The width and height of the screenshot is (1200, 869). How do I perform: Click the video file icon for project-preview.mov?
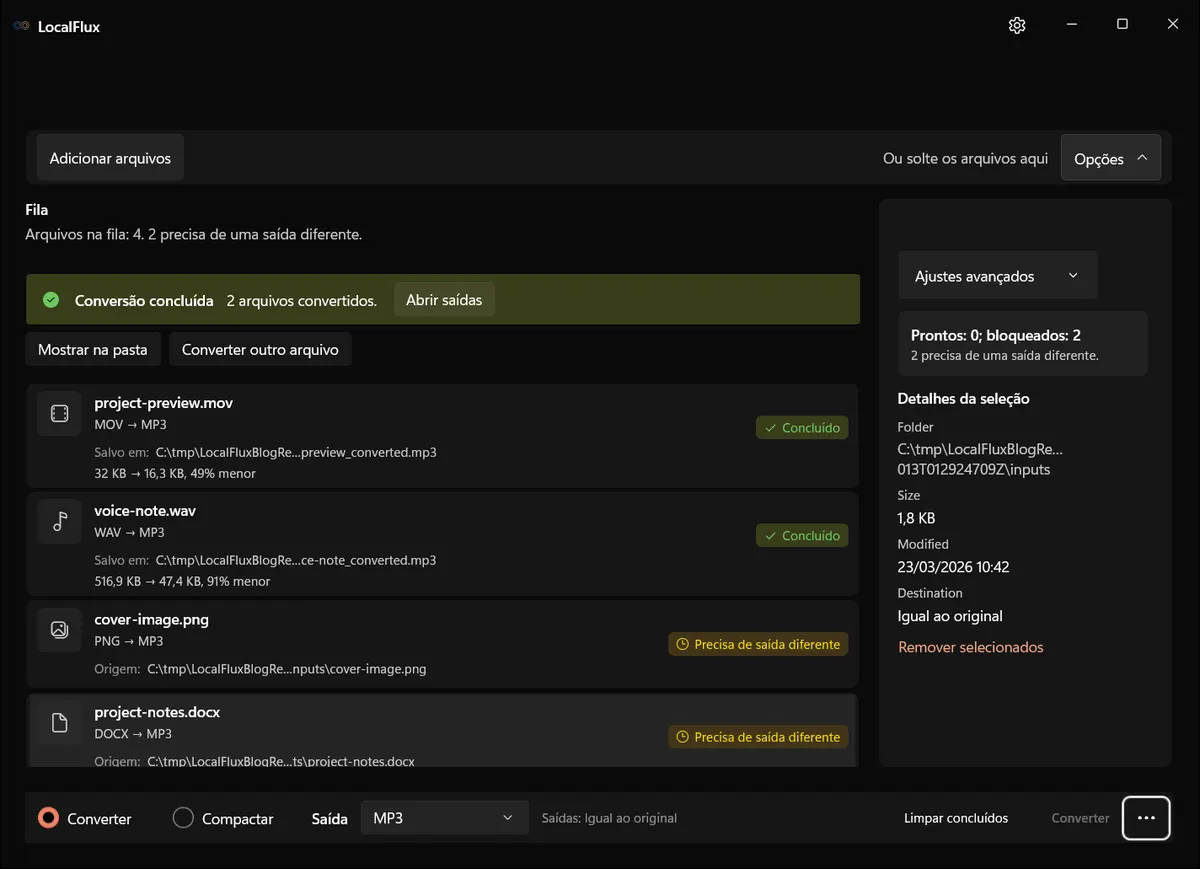[59, 413]
